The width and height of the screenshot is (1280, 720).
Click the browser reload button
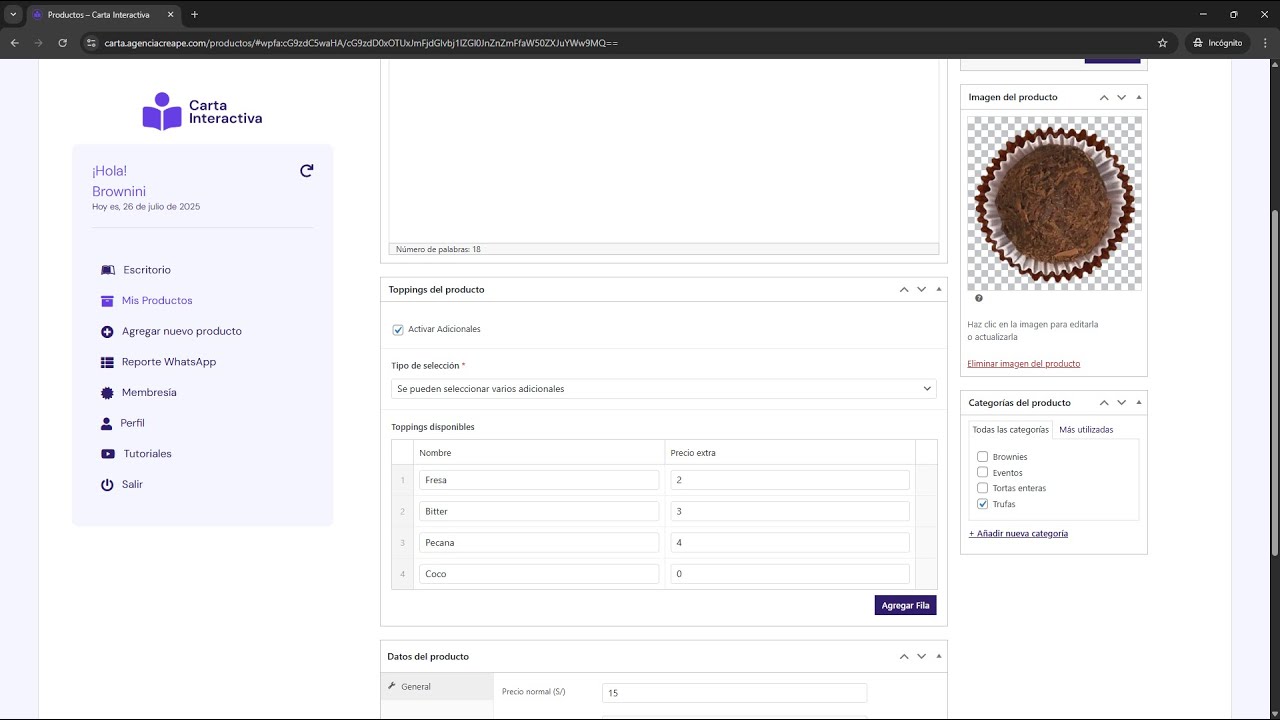[63, 43]
